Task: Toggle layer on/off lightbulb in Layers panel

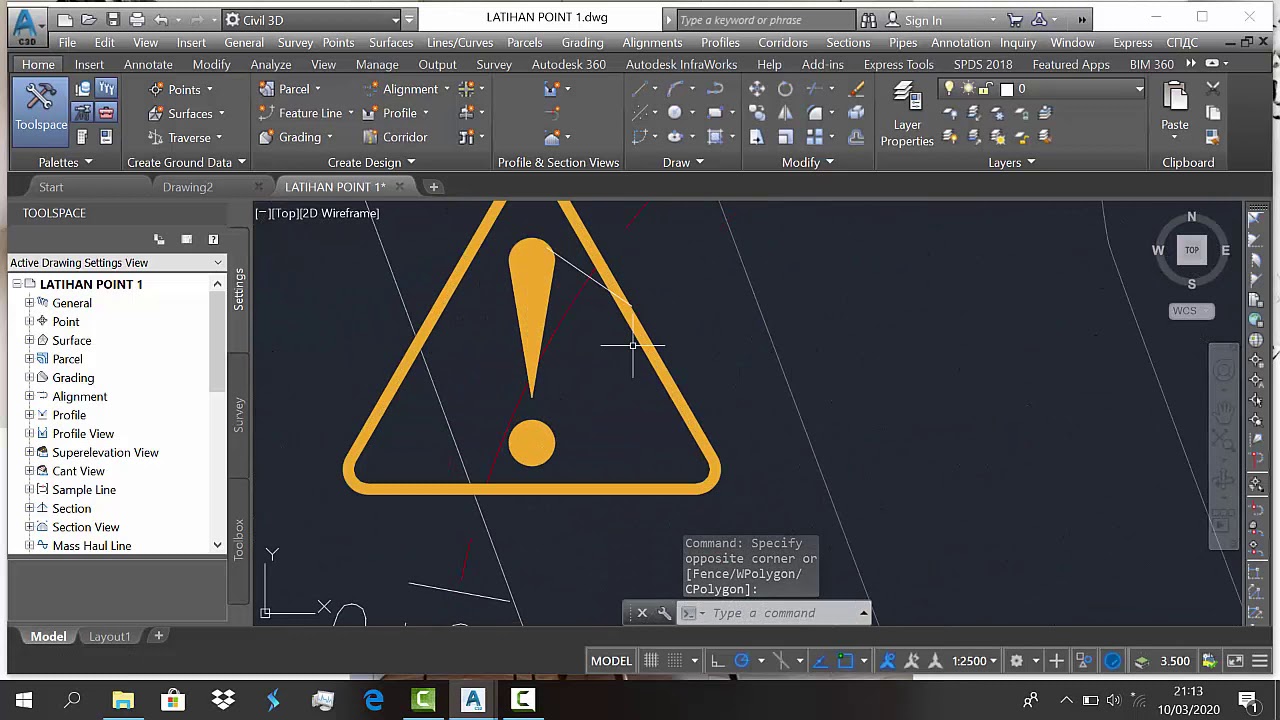Action: (x=949, y=89)
